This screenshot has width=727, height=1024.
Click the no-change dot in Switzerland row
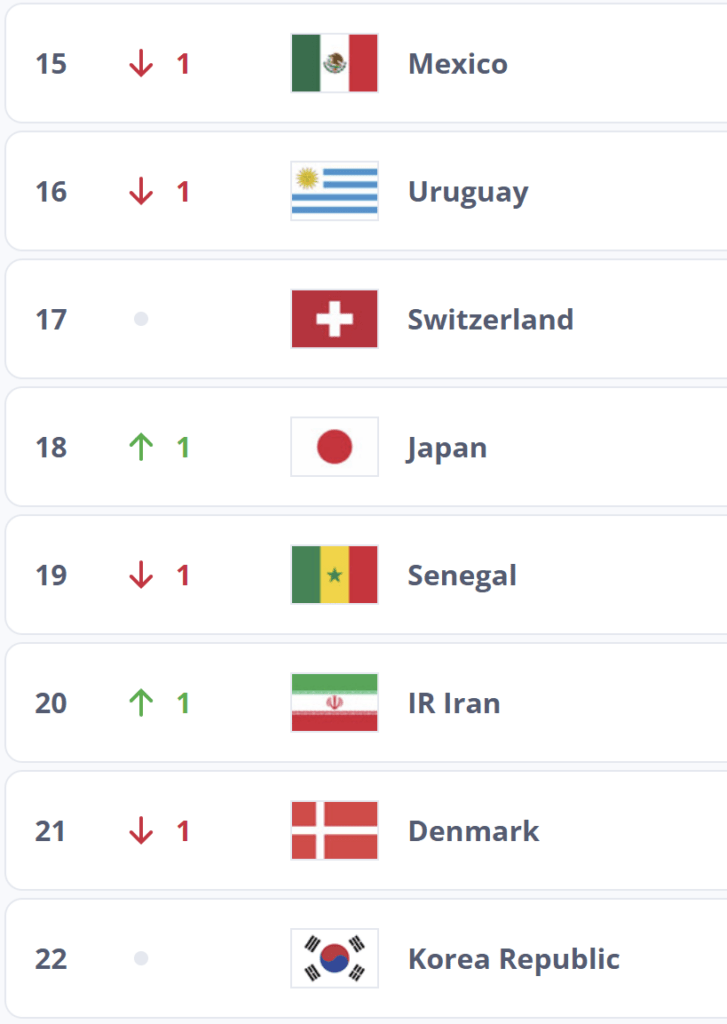click(x=141, y=319)
